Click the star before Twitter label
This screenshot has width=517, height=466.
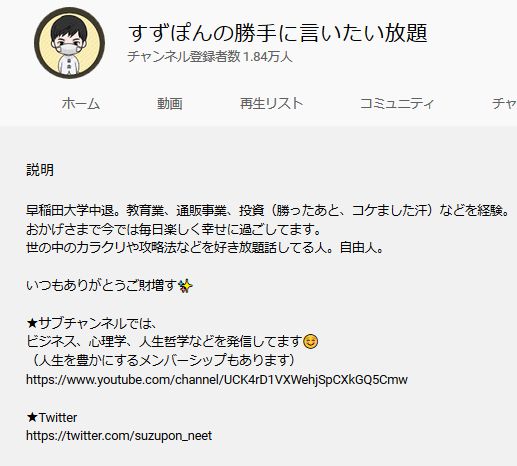[x=32, y=417]
